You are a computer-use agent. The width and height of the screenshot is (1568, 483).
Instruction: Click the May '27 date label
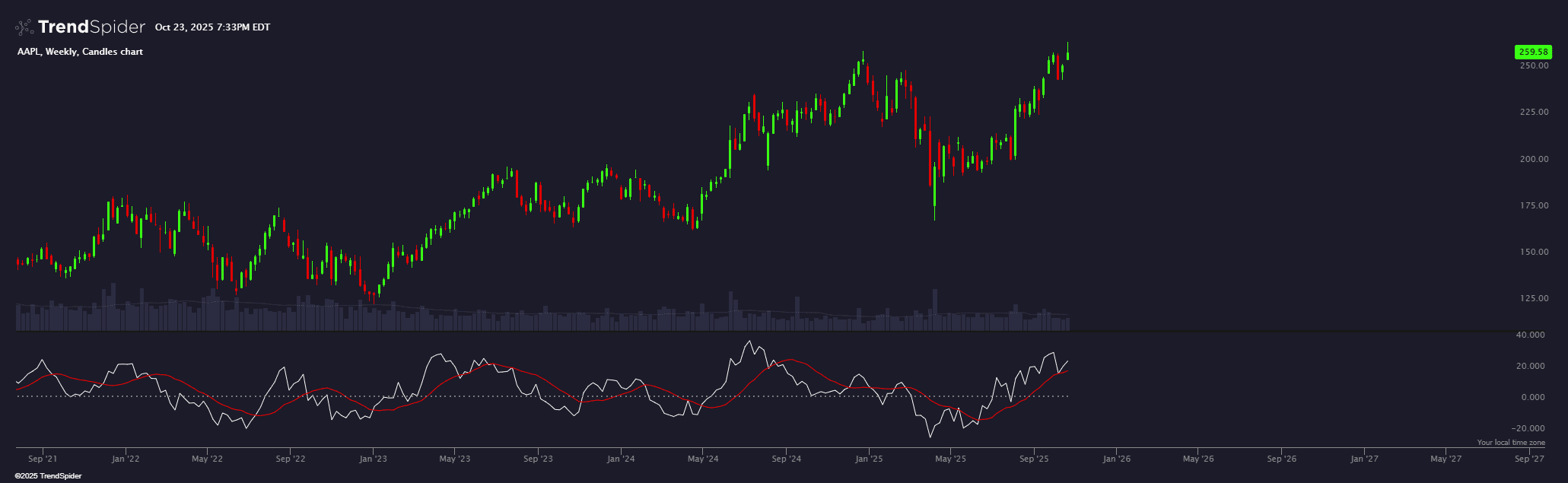[1446, 459]
